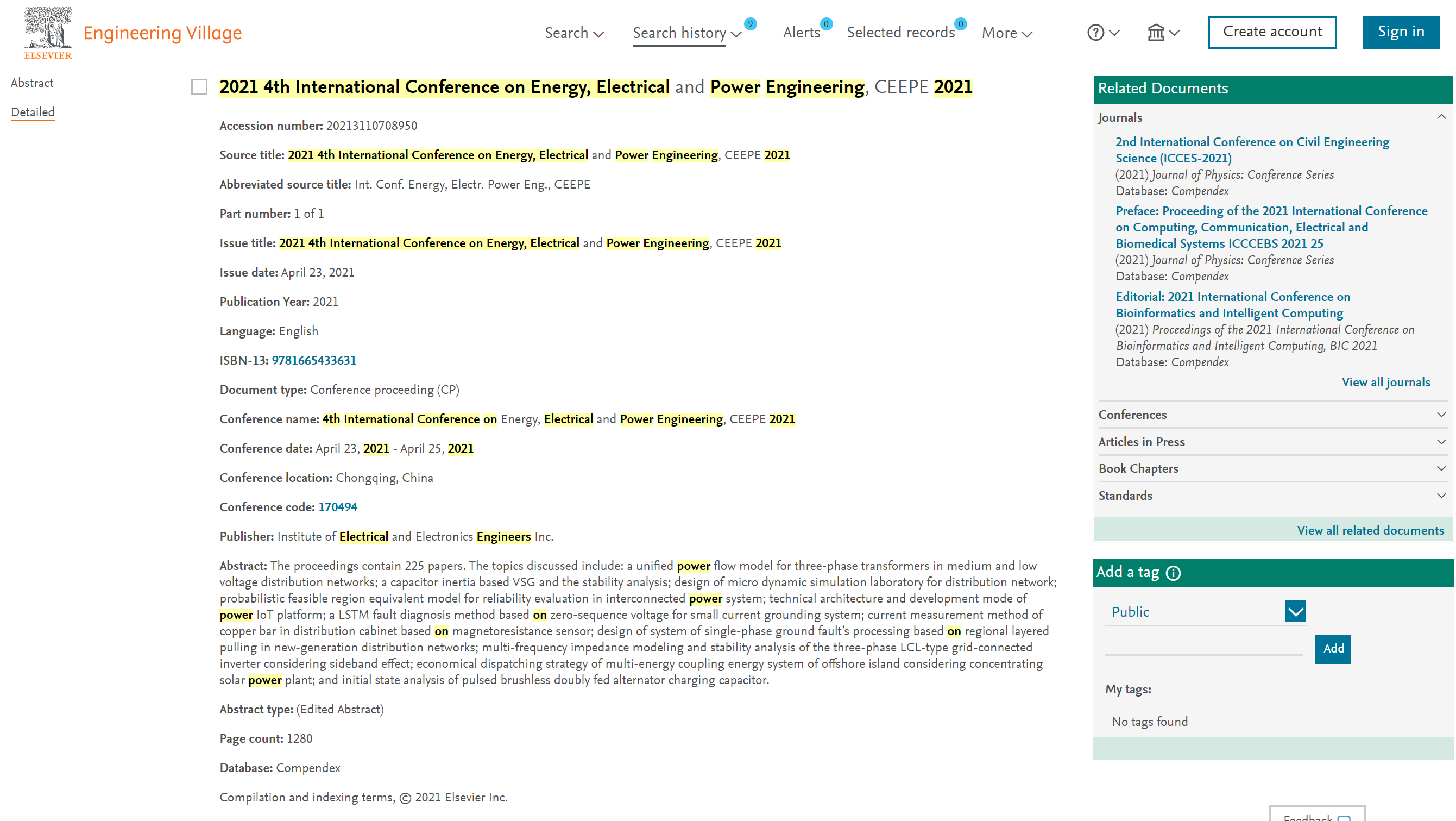1456x821 pixels.
Task: Click the Sign in button
Action: (x=1401, y=32)
